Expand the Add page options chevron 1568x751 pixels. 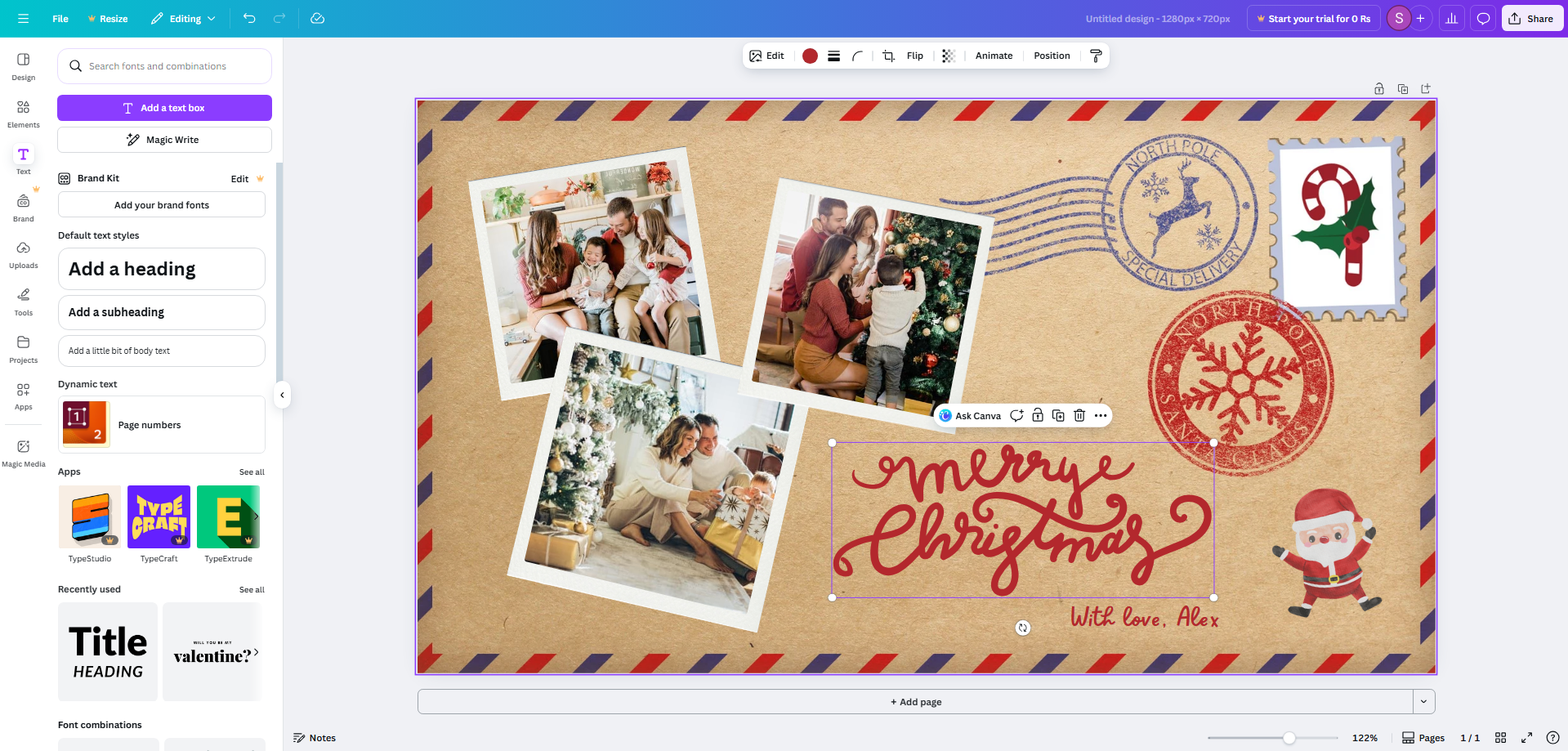(1423, 701)
